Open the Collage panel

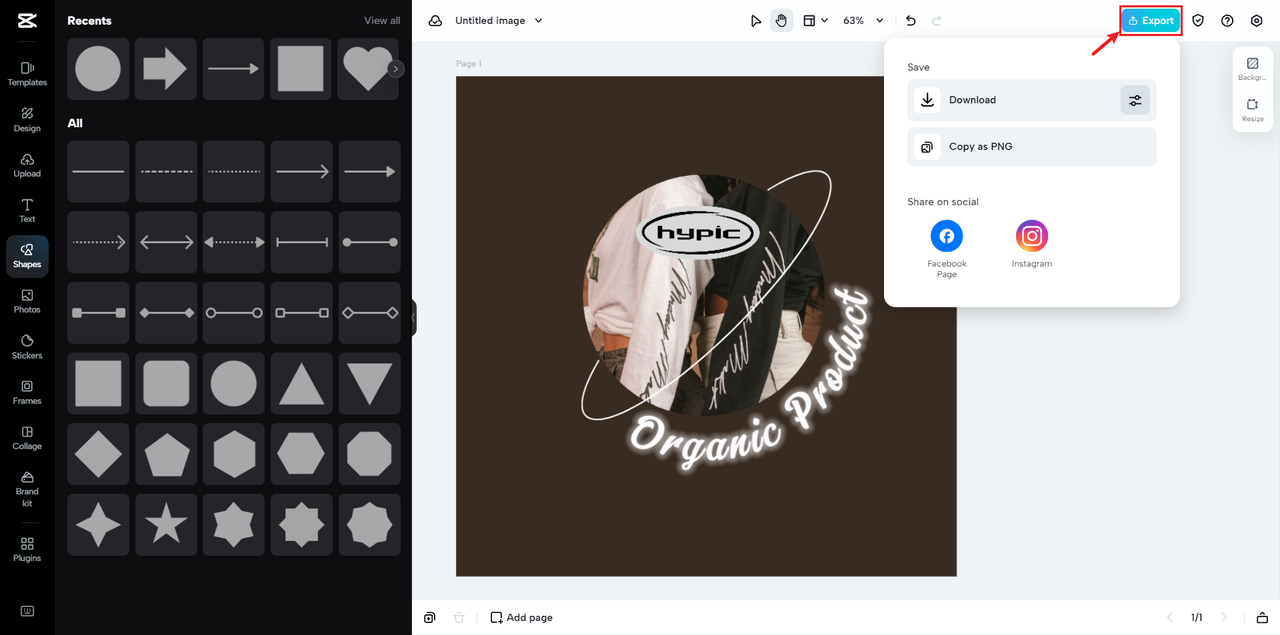coord(27,438)
